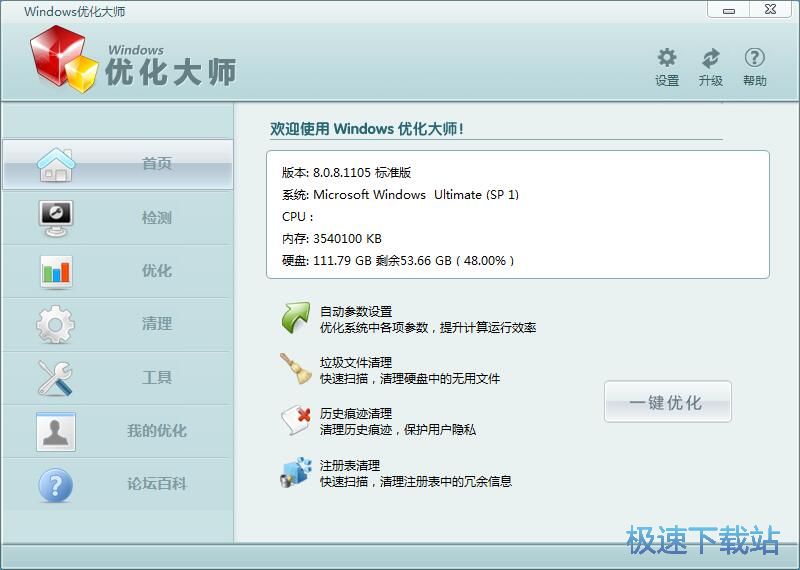Click the gear icon for 清理
Viewport: 800px width, 570px height.
tap(56, 325)
